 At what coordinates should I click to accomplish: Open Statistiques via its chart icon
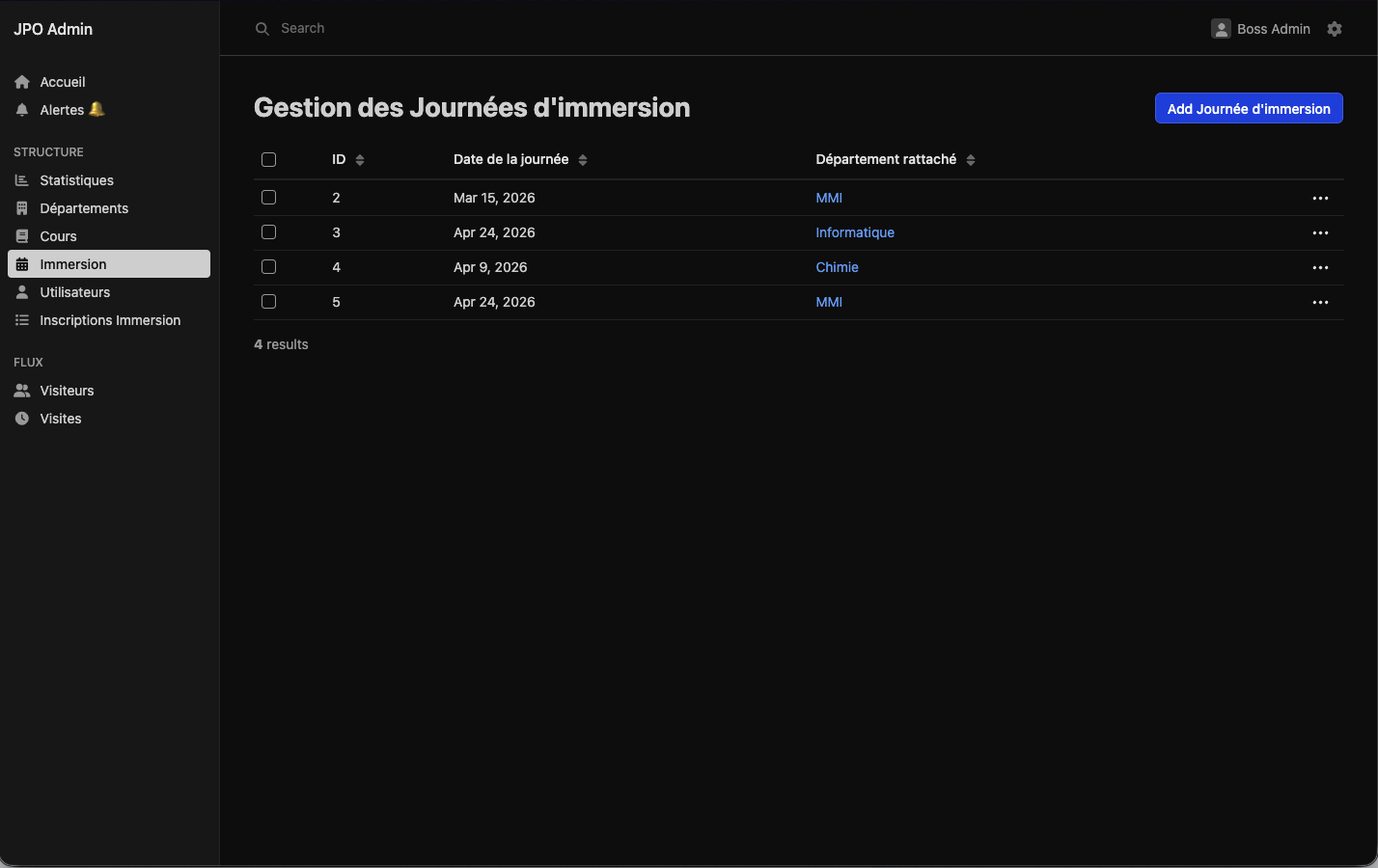[x=22, y=180]
